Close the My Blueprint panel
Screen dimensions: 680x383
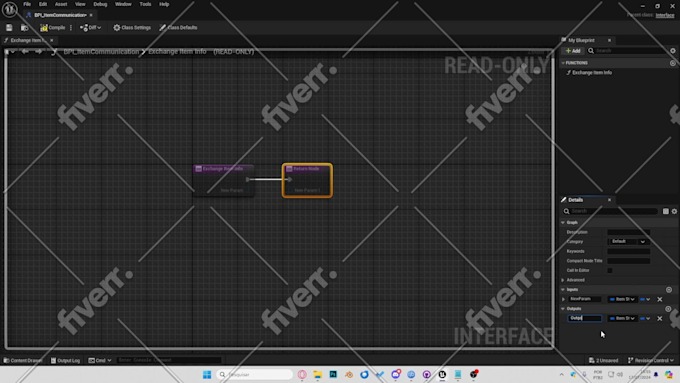click(609, 40)
